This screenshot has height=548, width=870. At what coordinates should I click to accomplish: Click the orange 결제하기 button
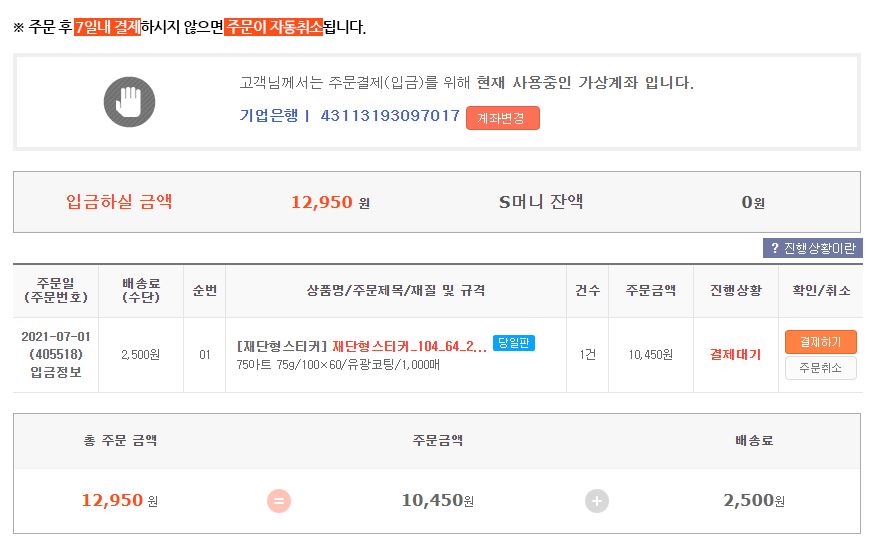point(820,342)
